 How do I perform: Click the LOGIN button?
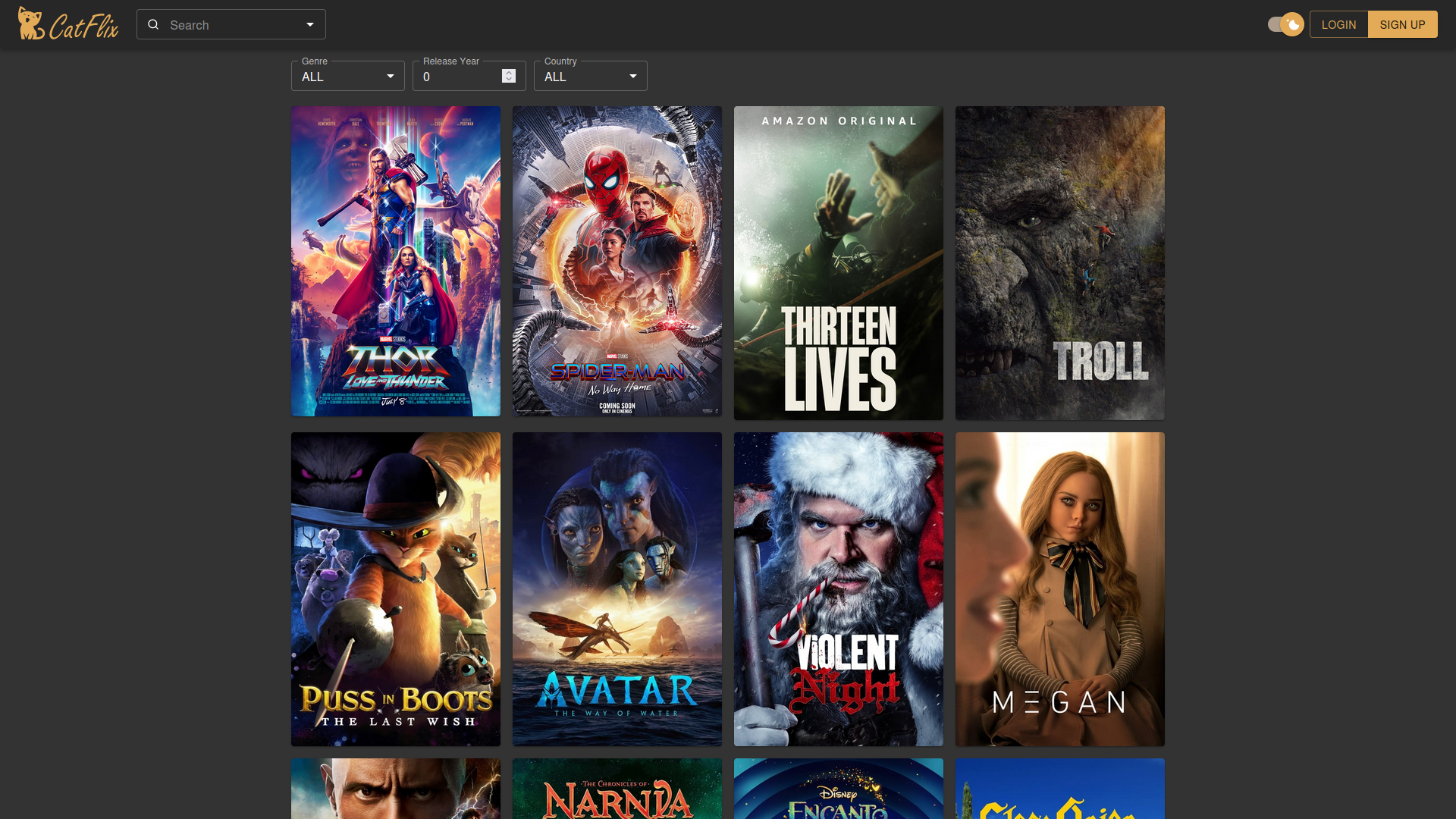pyautogui.click(x=1338, y=24)
